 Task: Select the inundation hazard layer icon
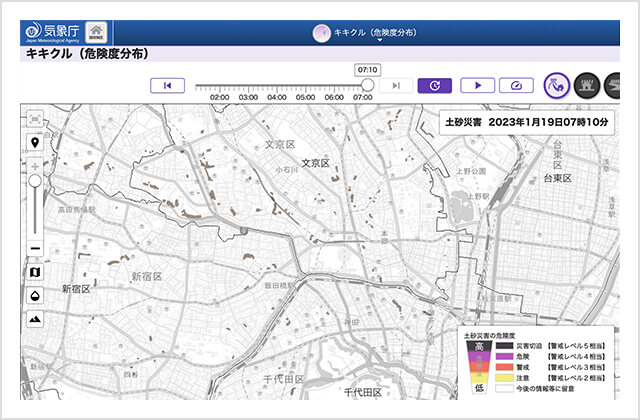[x=587, y=86]
